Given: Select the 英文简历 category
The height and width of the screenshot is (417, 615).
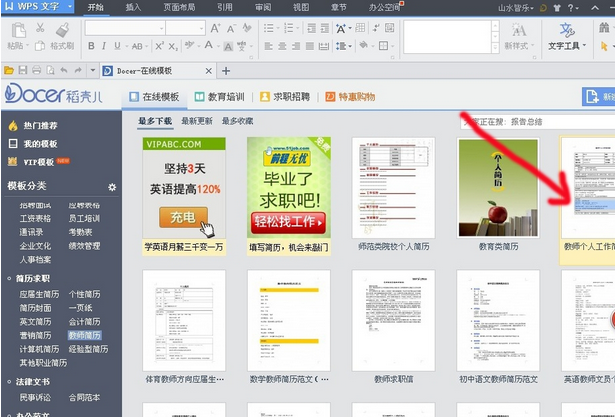Looking at the screenshot, I should click(35, 322).
